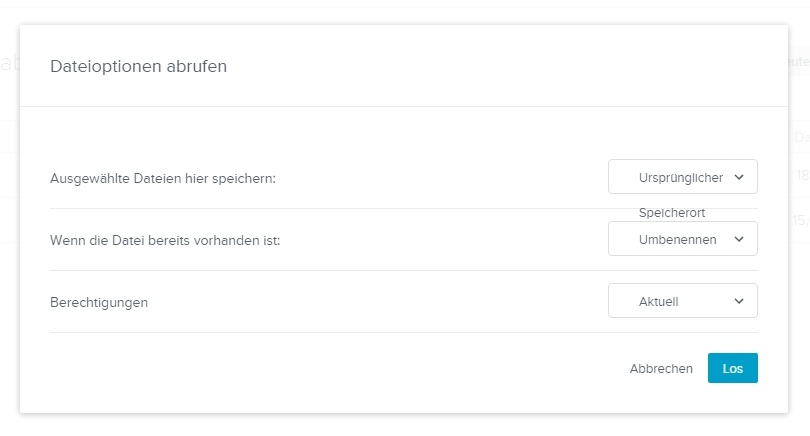
Task: Open the Umbenennen file conflict dropdown
Action: 682,239
